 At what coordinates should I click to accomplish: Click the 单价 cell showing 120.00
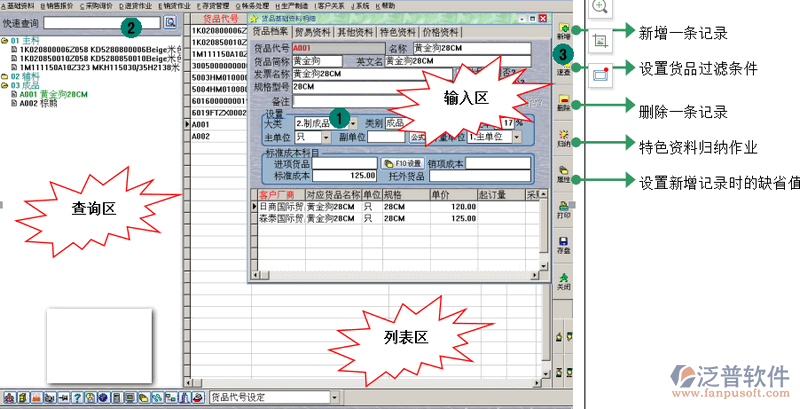tap(453, 207)
